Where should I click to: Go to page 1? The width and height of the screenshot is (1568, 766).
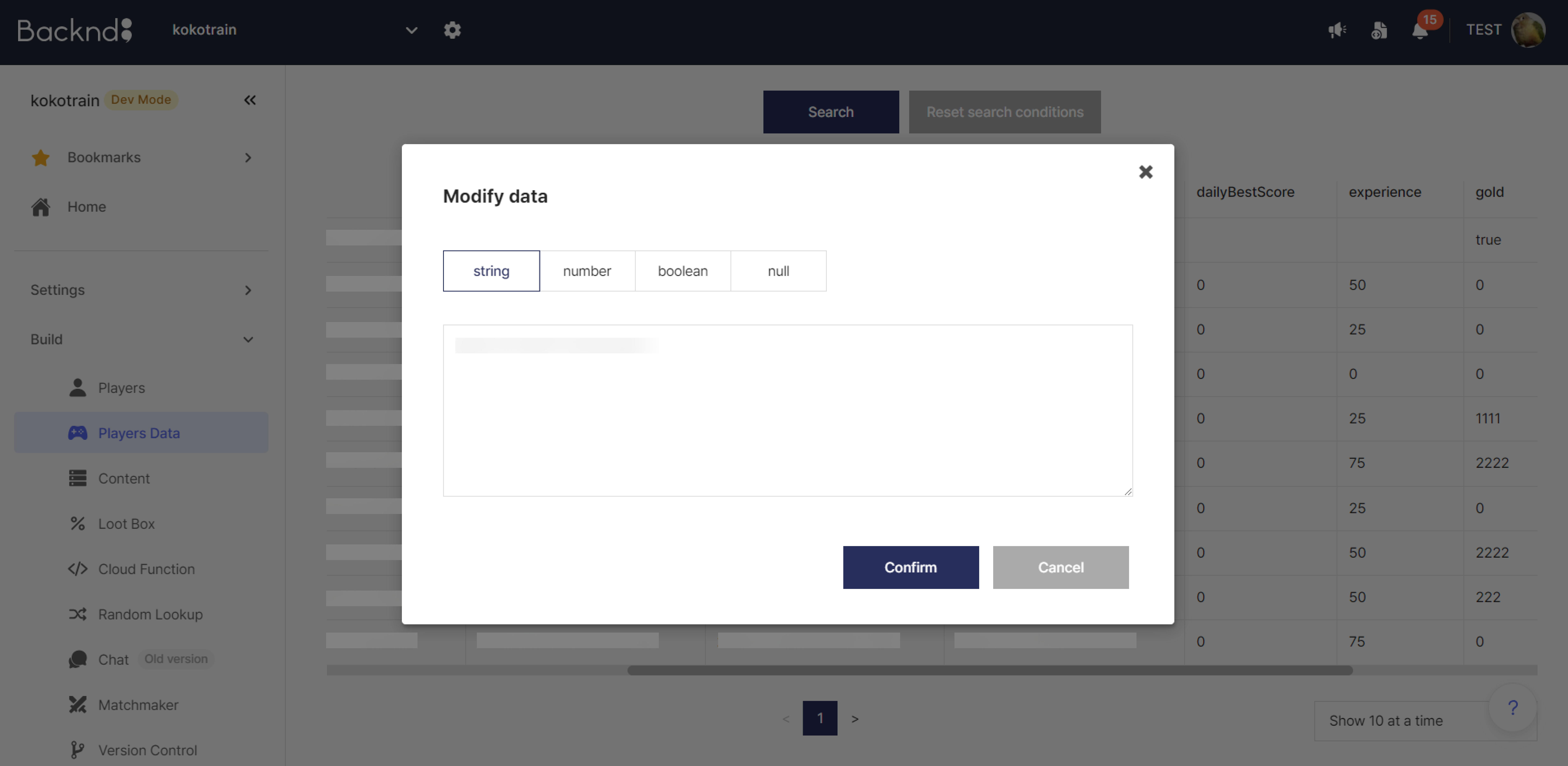(x=820, y=718)
